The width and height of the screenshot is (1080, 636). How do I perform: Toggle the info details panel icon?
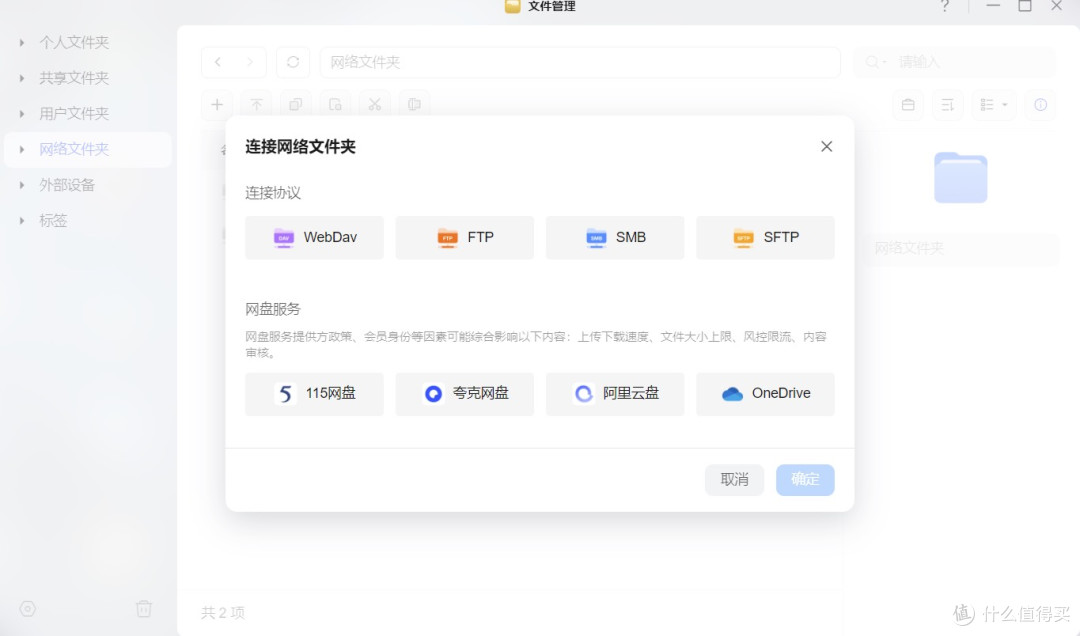[1041, 105]
